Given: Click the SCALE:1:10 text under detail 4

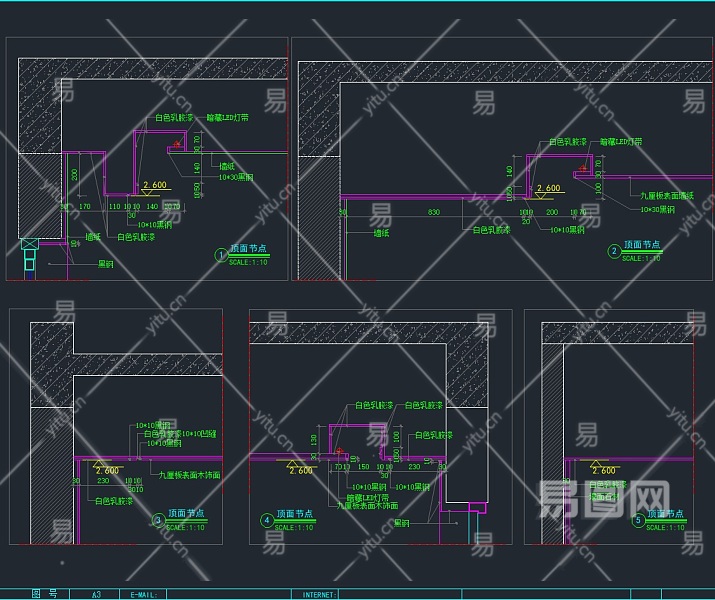Looking at the screenshot, I should pos(294,528).
